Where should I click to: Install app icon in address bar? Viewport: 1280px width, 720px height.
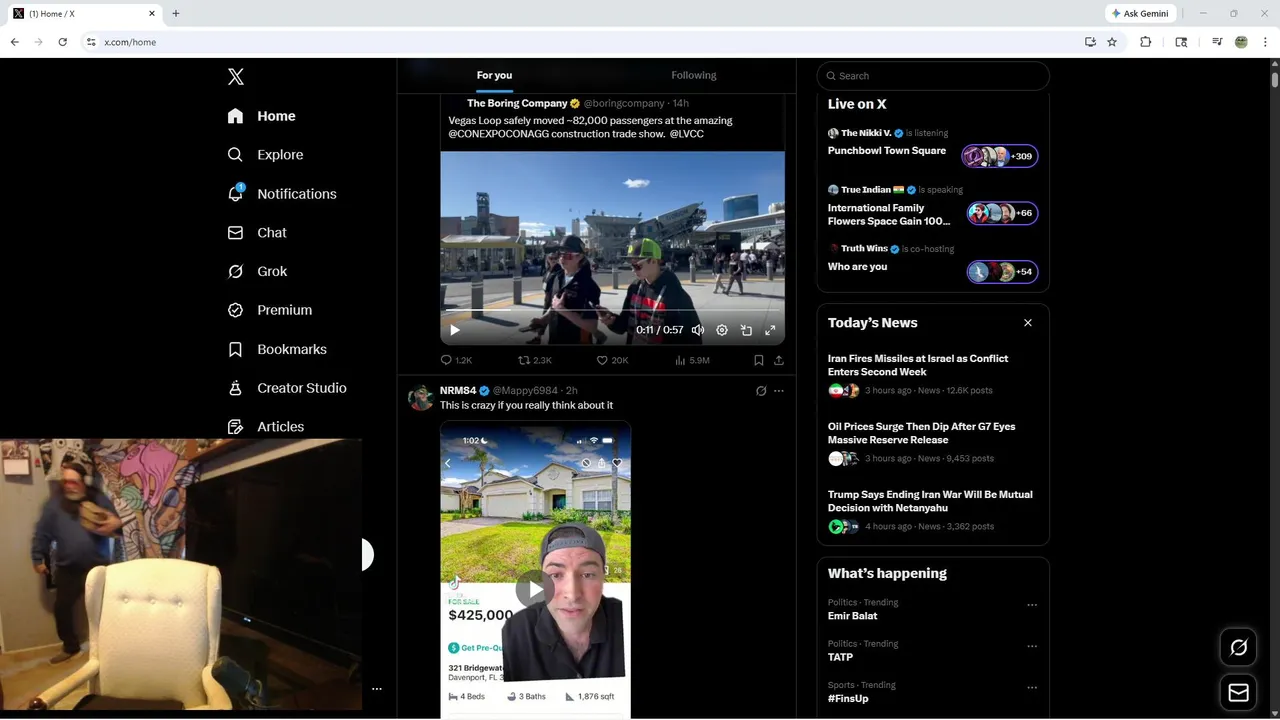tap(1090, 42)
